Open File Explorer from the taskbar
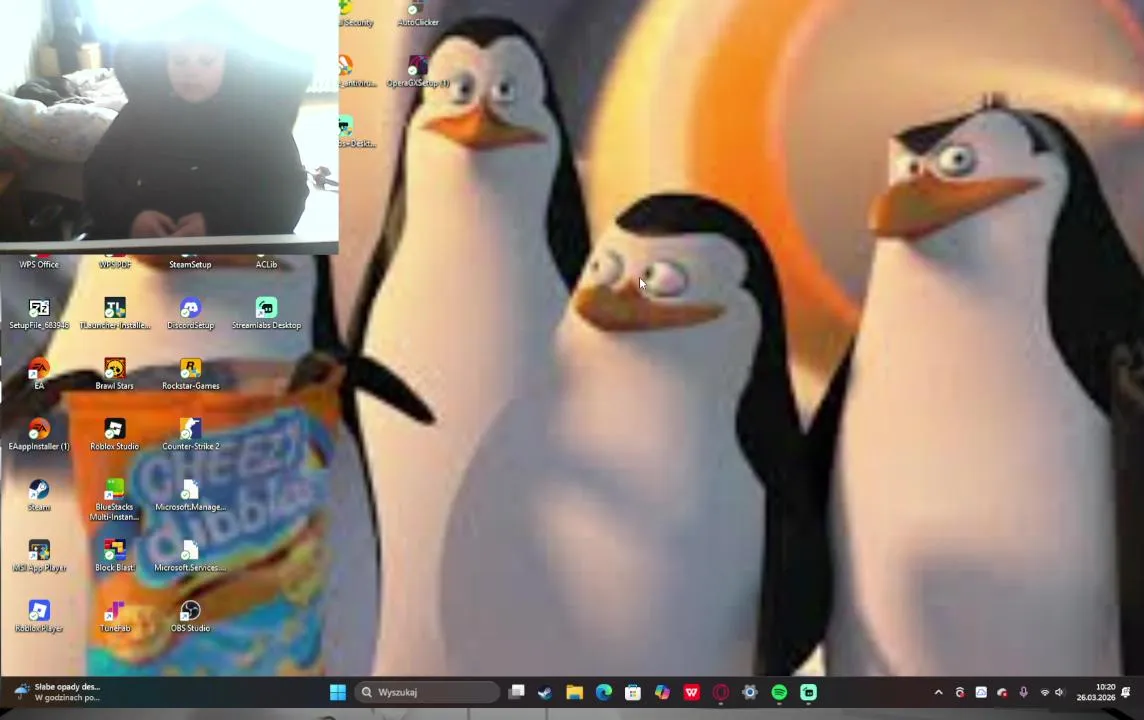Viewport: 1144px width, 720px height. point(574,692)
